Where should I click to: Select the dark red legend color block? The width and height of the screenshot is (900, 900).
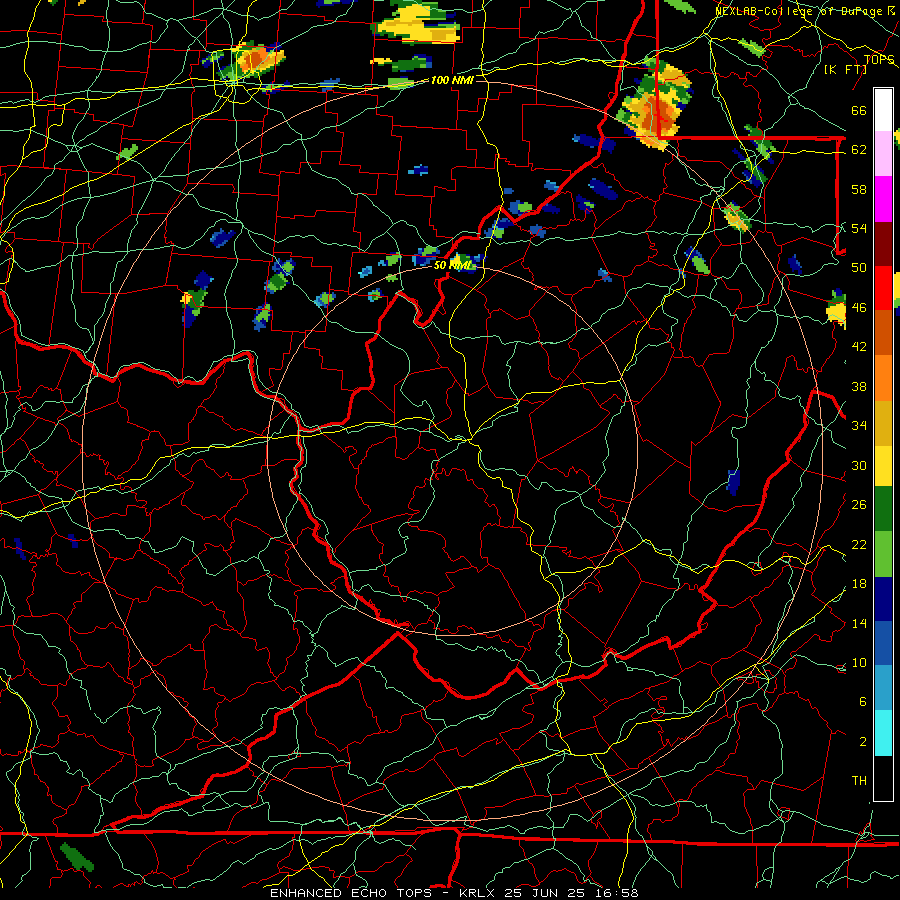point(883,243)
